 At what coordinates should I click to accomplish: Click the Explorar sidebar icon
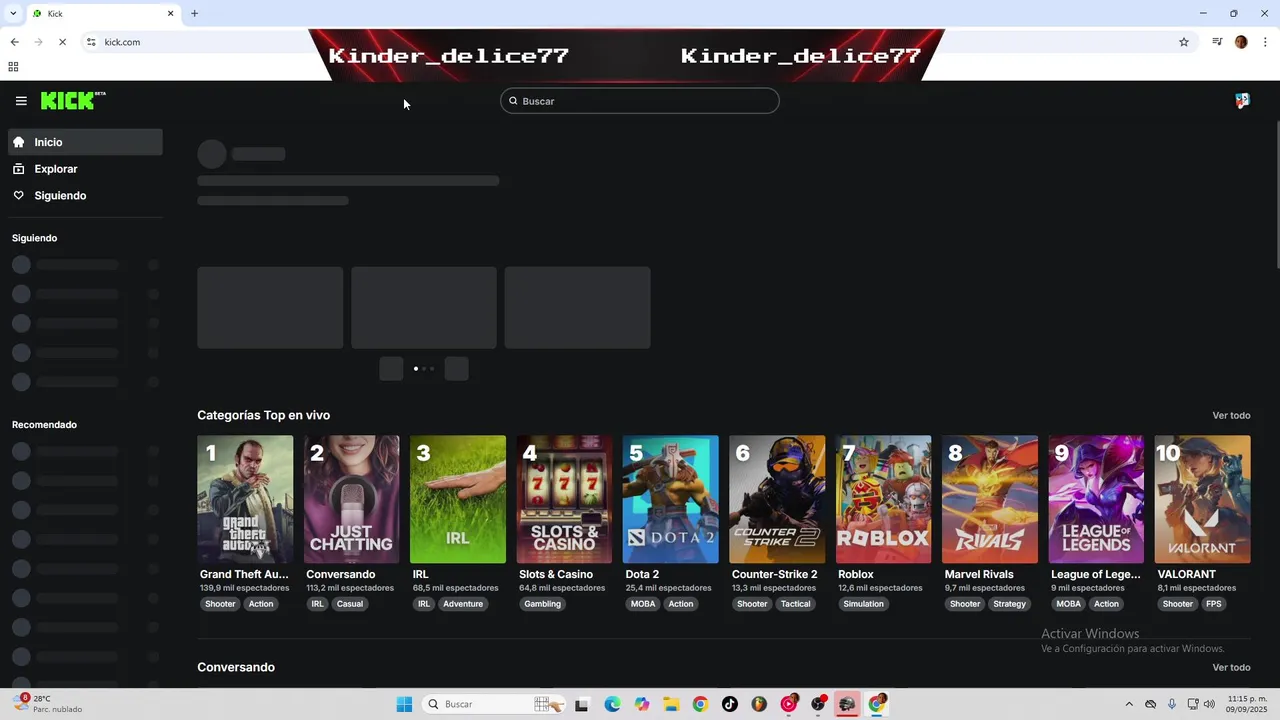(x=18, y=169)
